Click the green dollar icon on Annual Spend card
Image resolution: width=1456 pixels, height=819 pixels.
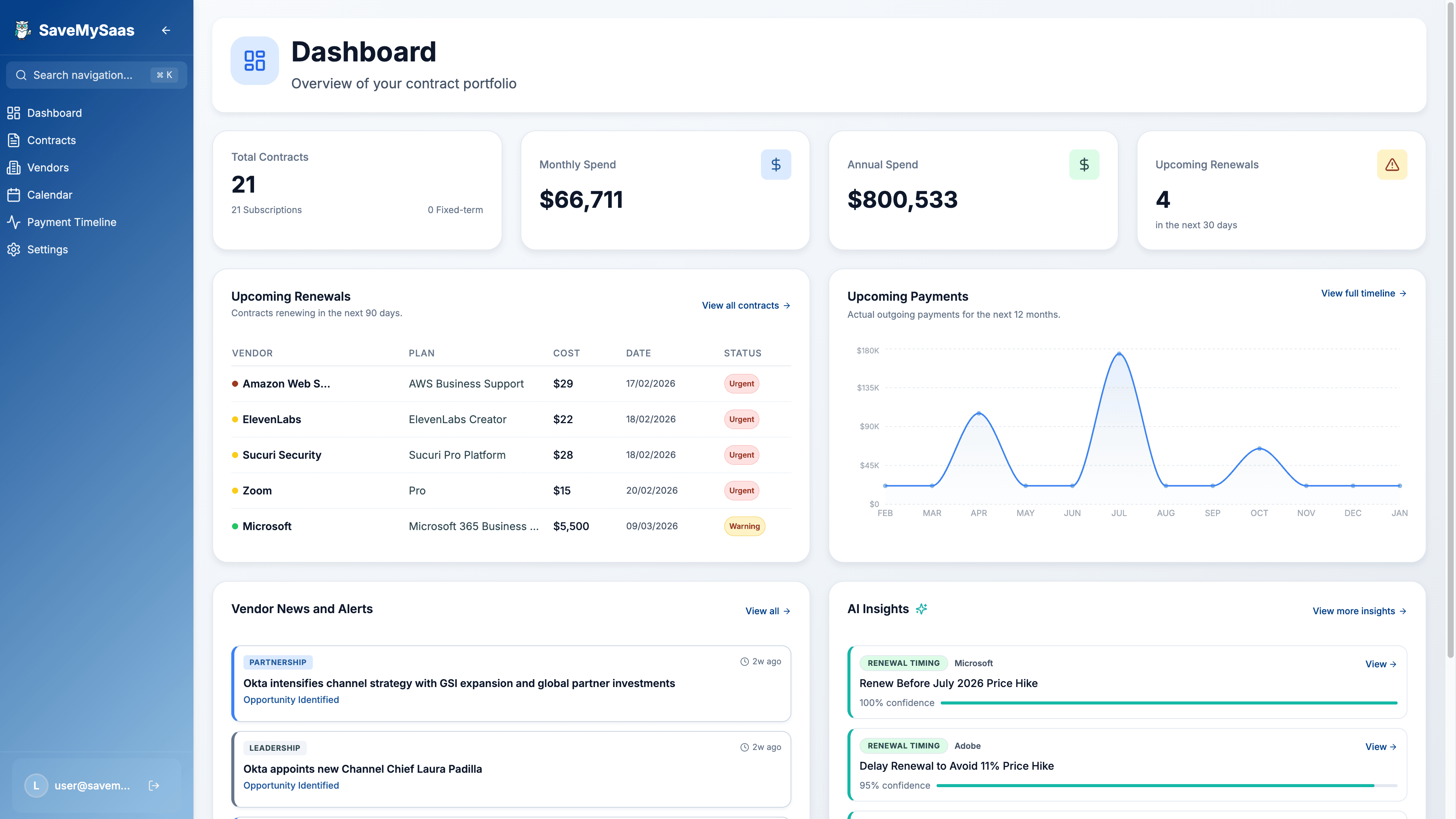click(1084, 165)
